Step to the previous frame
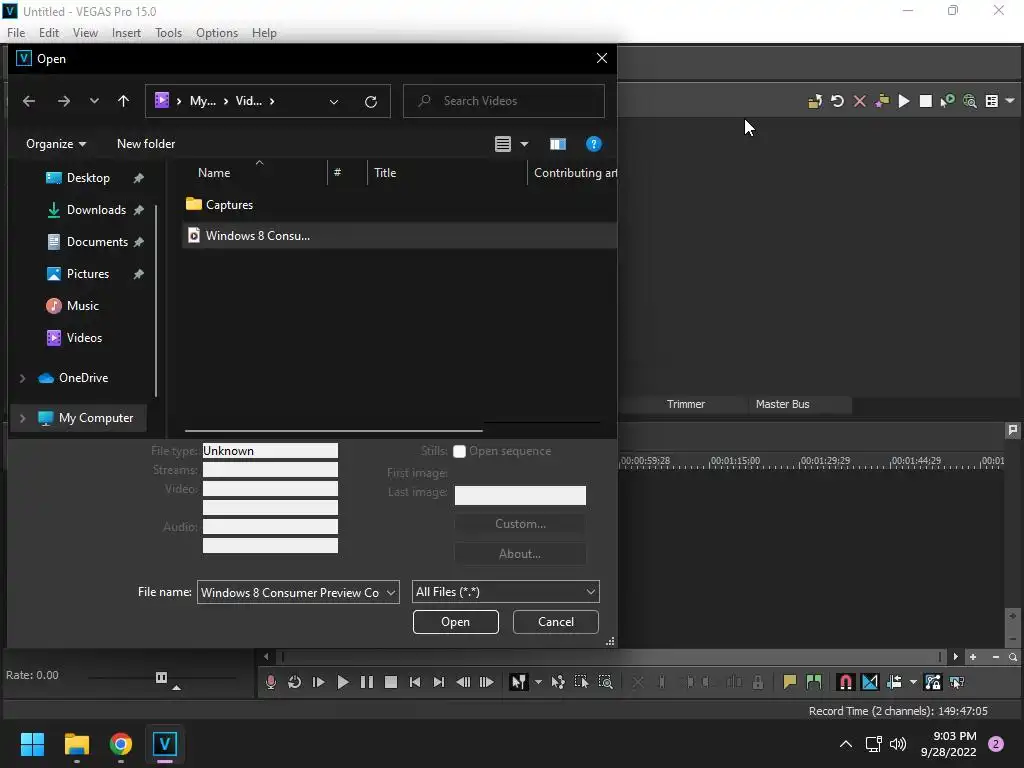Image resolution: width=1024 pixels, height=768 pixels. point(463,682)
